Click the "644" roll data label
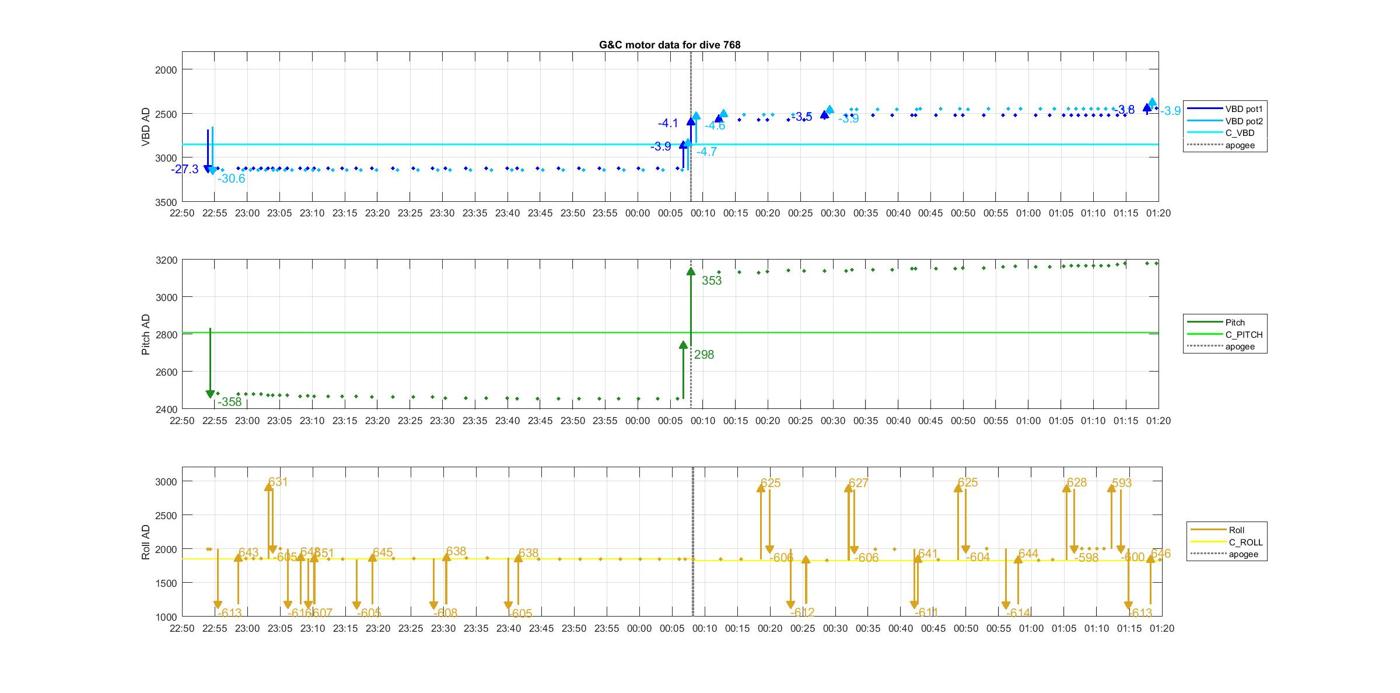The width and height of the screenshot is (1400, 693). click(x=1028, y=554)
